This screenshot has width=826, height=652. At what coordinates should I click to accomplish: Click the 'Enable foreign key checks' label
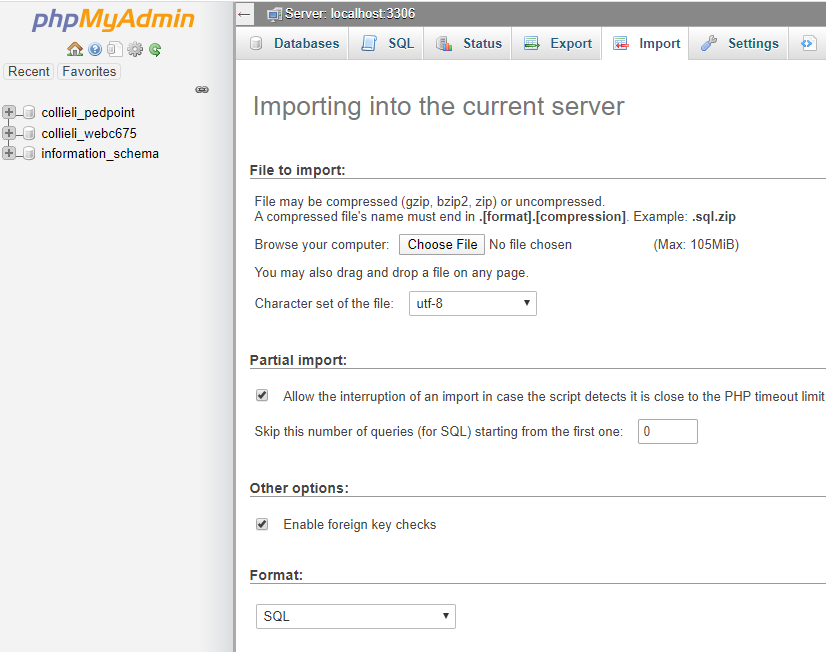(360, 525)
